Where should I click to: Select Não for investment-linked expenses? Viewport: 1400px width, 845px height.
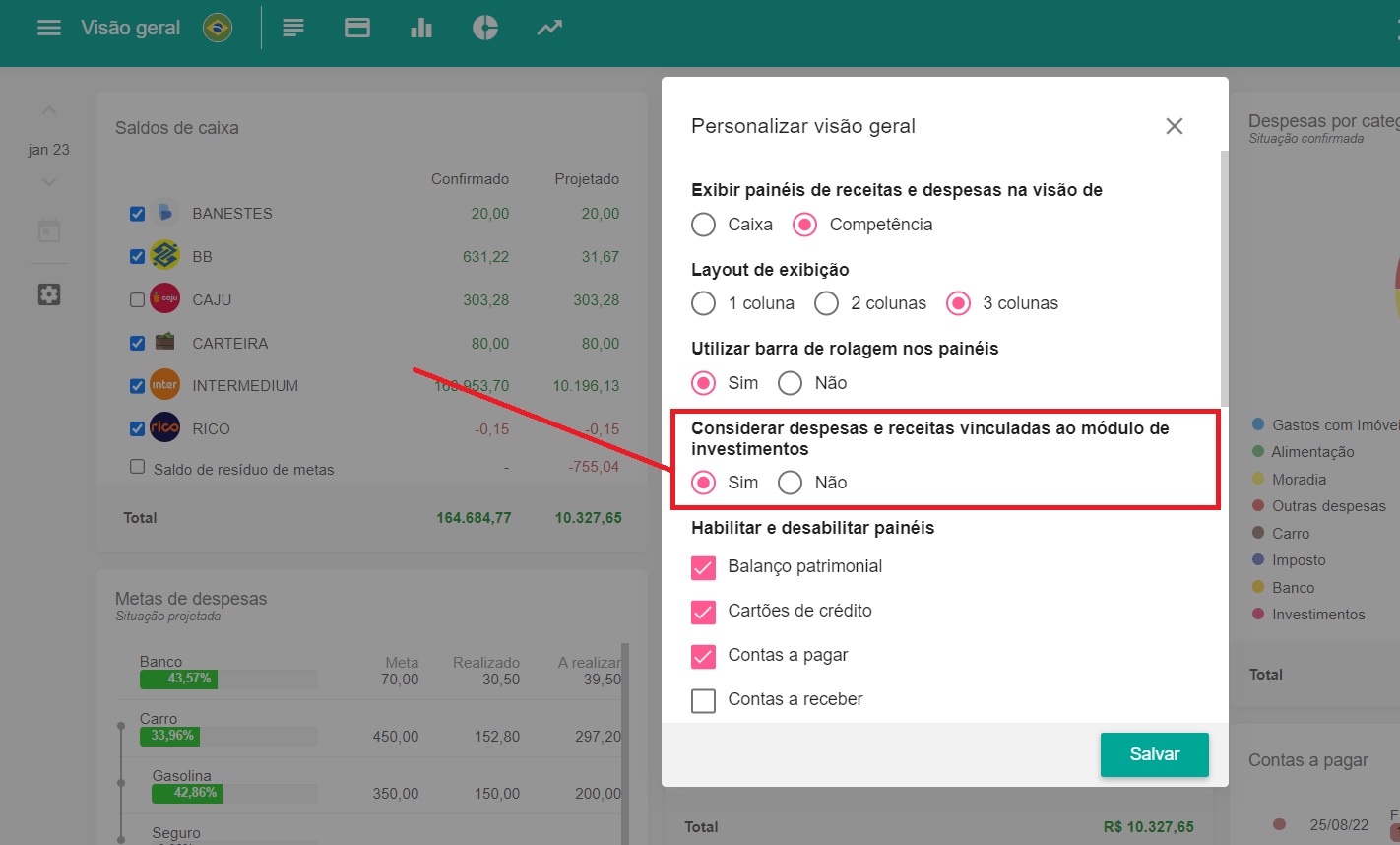(x=791, y=483)
